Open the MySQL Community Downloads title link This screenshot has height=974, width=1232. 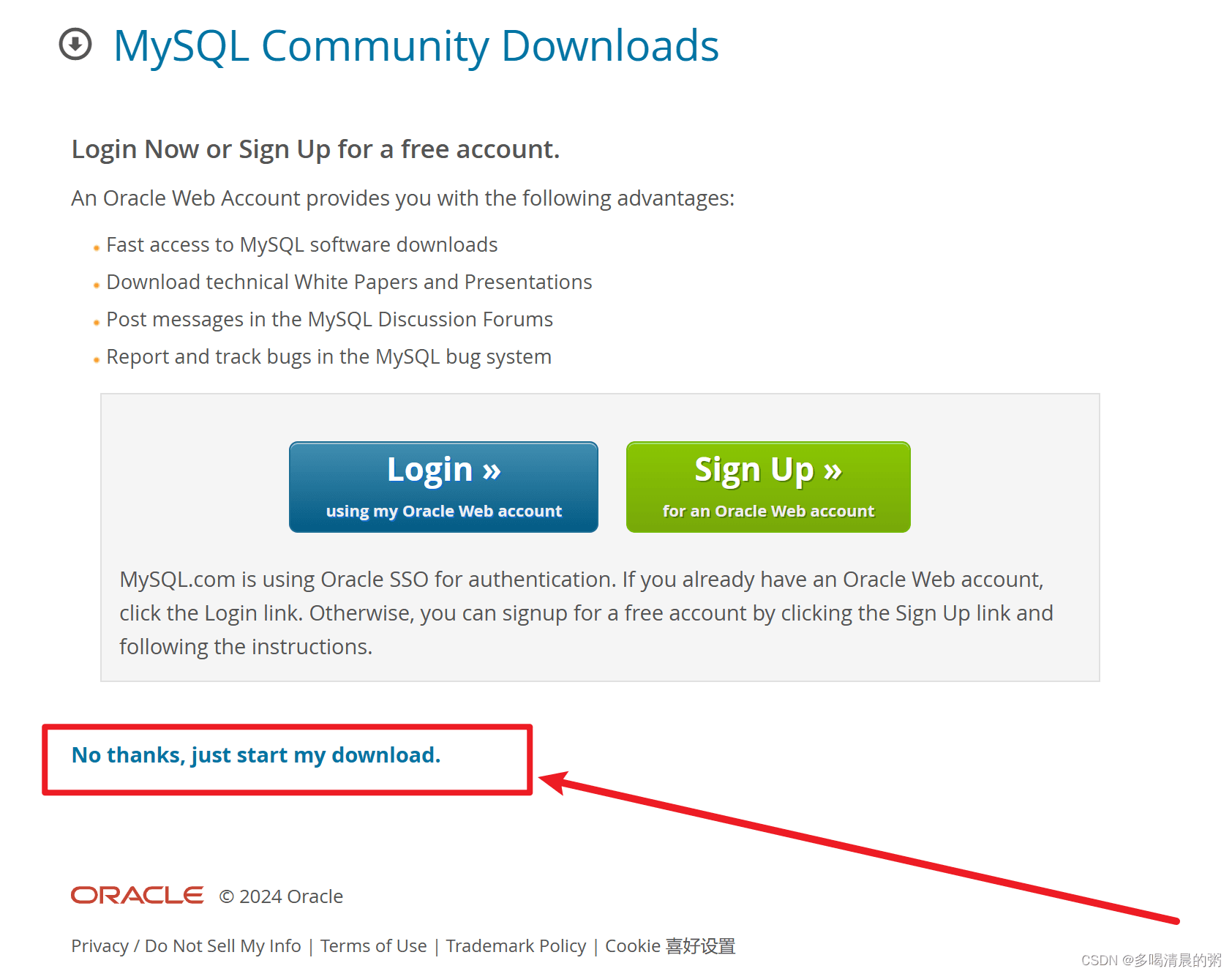[x=416, y=46]
